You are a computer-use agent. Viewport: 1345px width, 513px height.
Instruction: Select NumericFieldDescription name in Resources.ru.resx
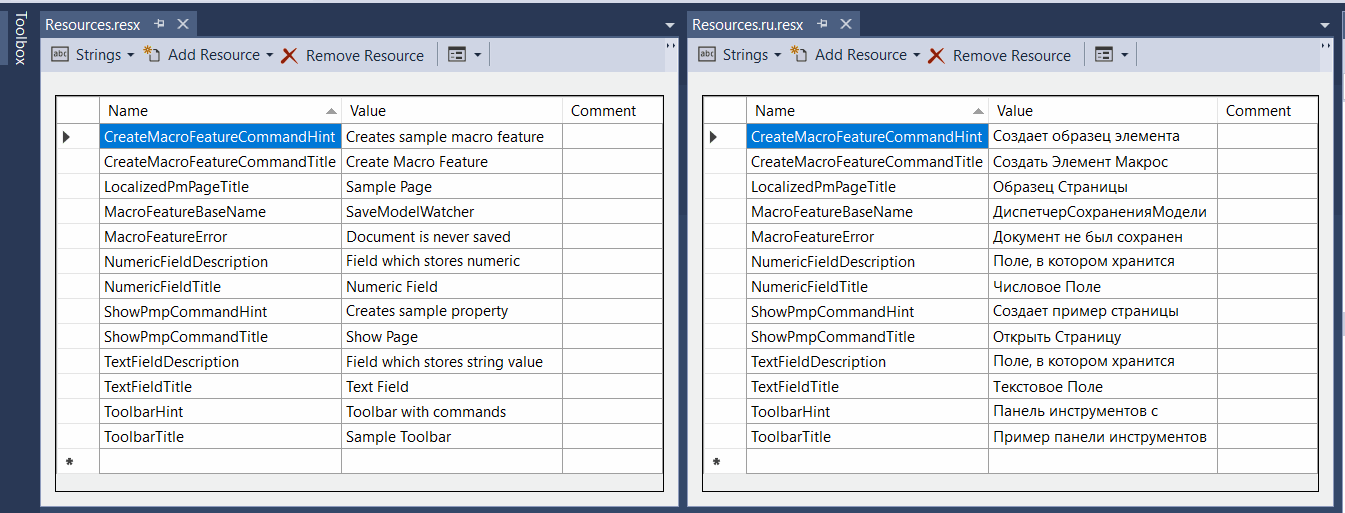867,261
